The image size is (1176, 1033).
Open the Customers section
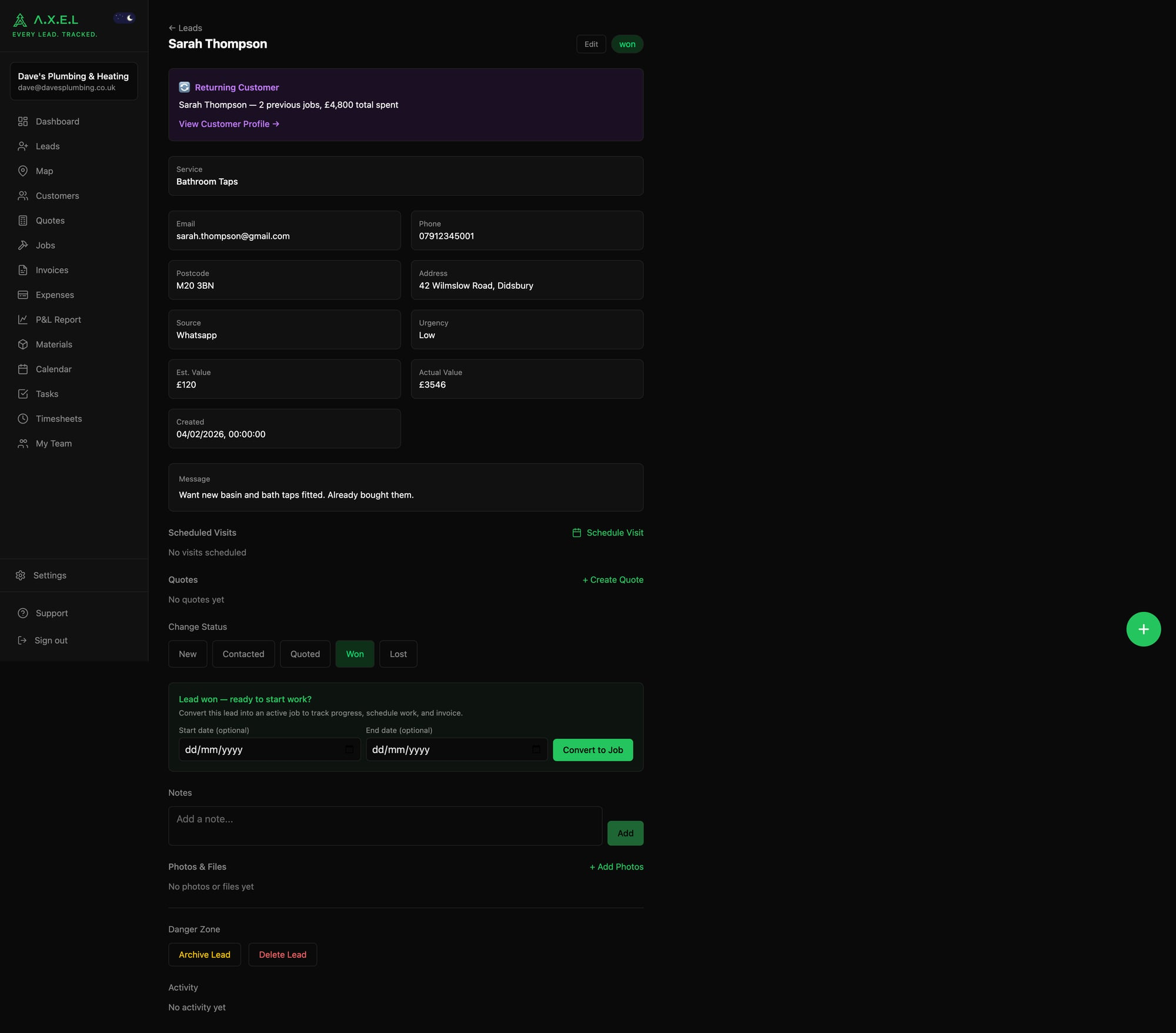[57, 195]
